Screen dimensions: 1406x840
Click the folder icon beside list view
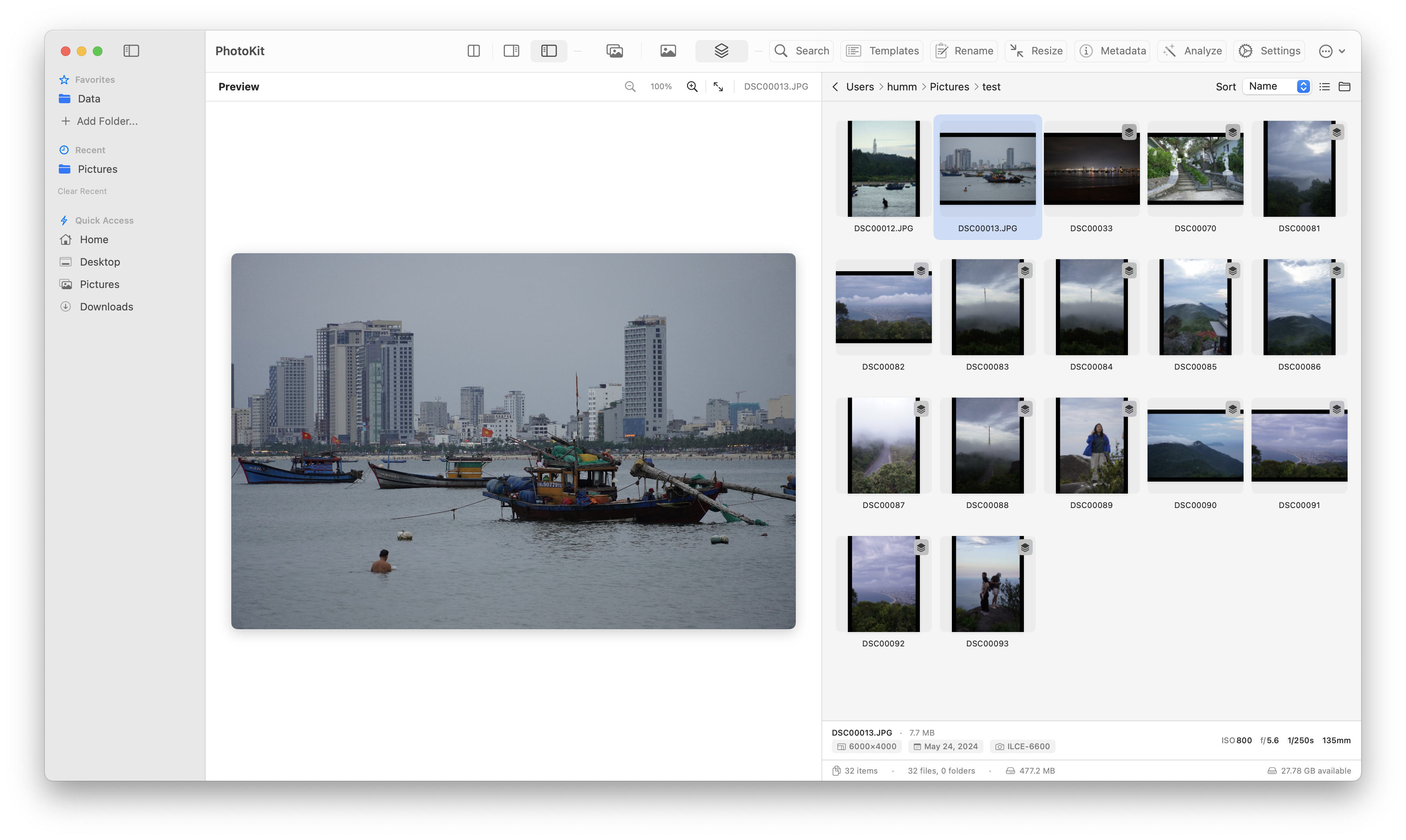point(1344,87)
